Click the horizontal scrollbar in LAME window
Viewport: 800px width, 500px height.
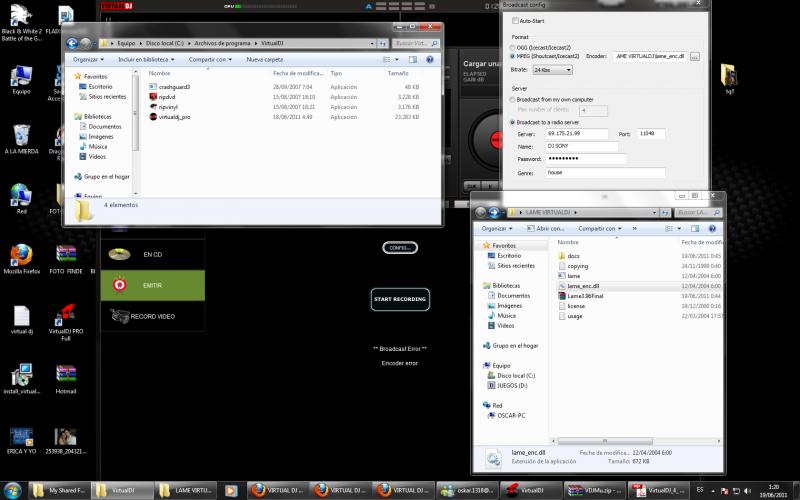click(x=605, y=441)
